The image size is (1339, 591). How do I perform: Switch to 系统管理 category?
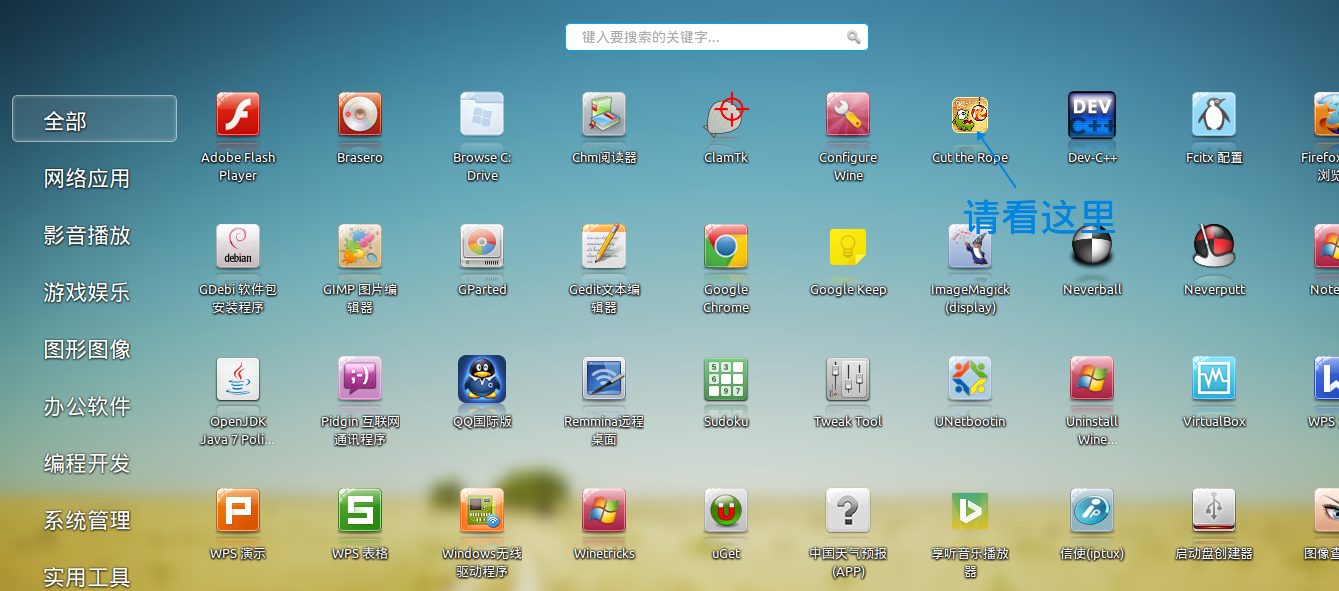(x=87, y=520)
